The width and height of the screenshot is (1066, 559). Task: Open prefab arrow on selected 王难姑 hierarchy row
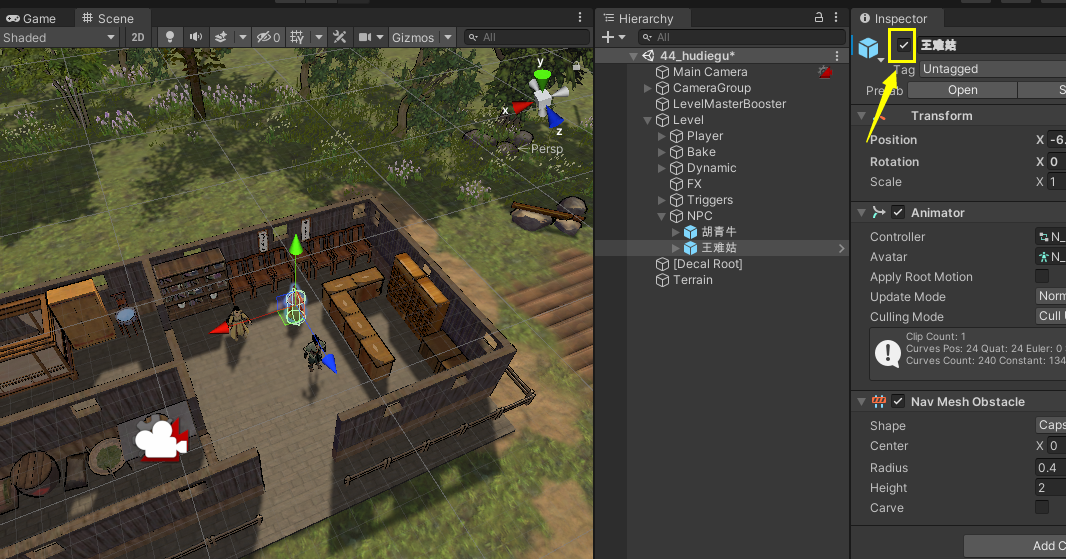841,248
